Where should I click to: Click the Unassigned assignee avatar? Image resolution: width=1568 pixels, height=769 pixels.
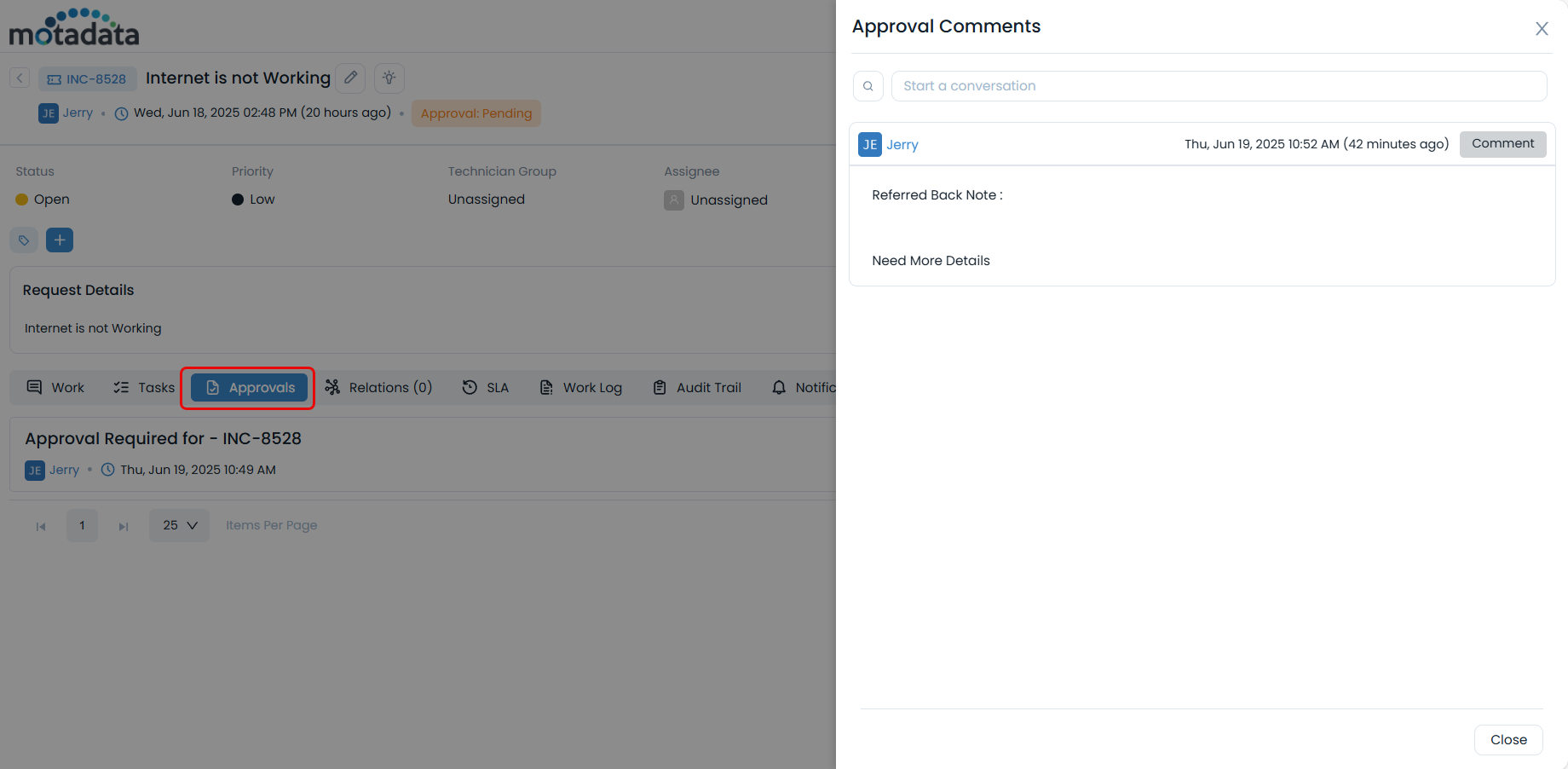click(673, 199)
